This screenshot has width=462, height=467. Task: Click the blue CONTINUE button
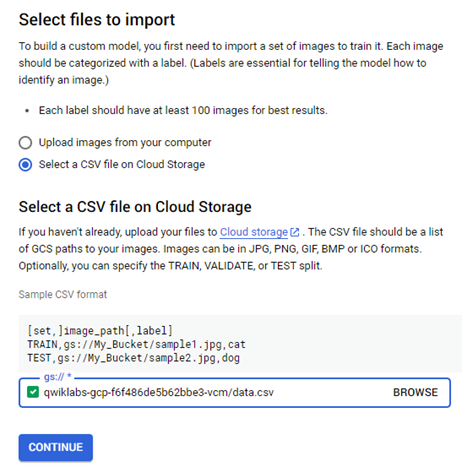click(x=56, y=447)
